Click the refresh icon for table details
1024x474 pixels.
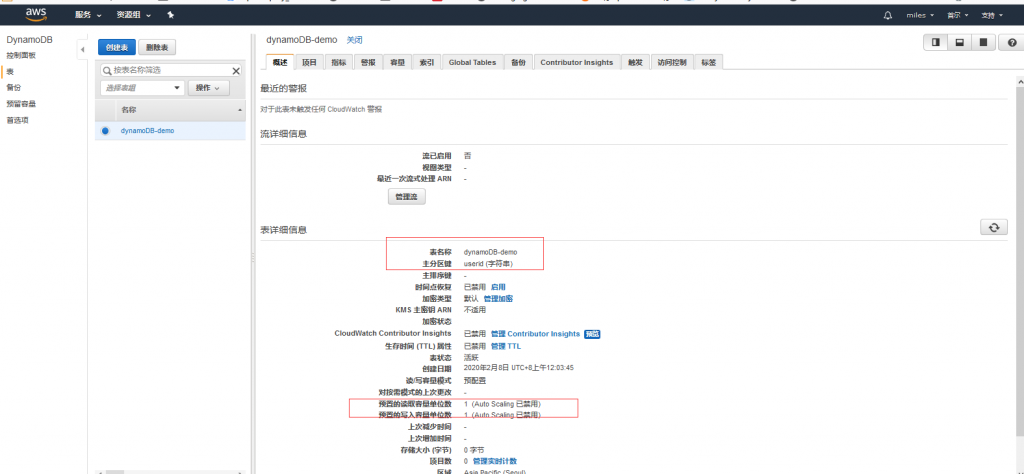pos(994,227)
